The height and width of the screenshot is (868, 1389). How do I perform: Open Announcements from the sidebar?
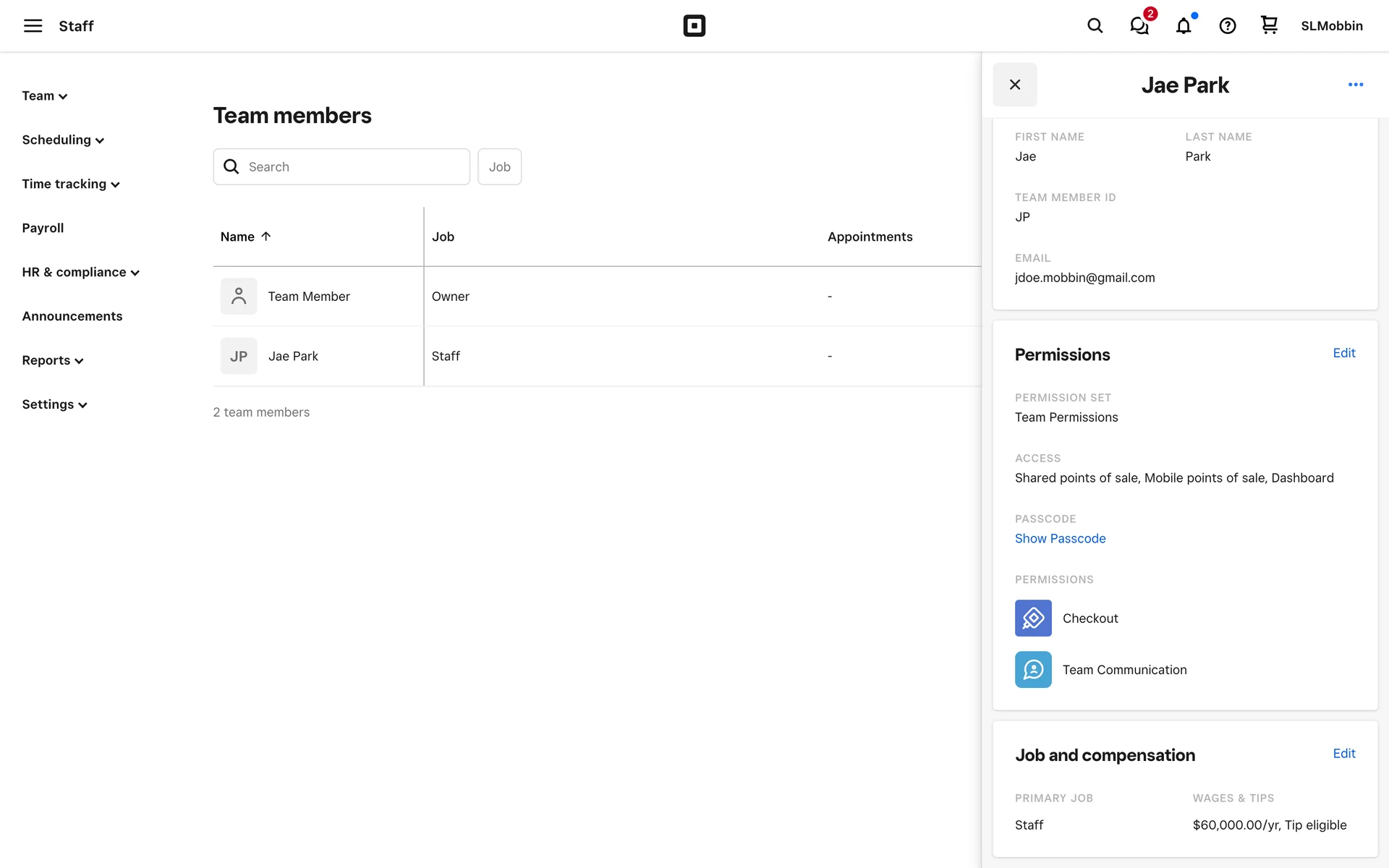pos(72,316)
